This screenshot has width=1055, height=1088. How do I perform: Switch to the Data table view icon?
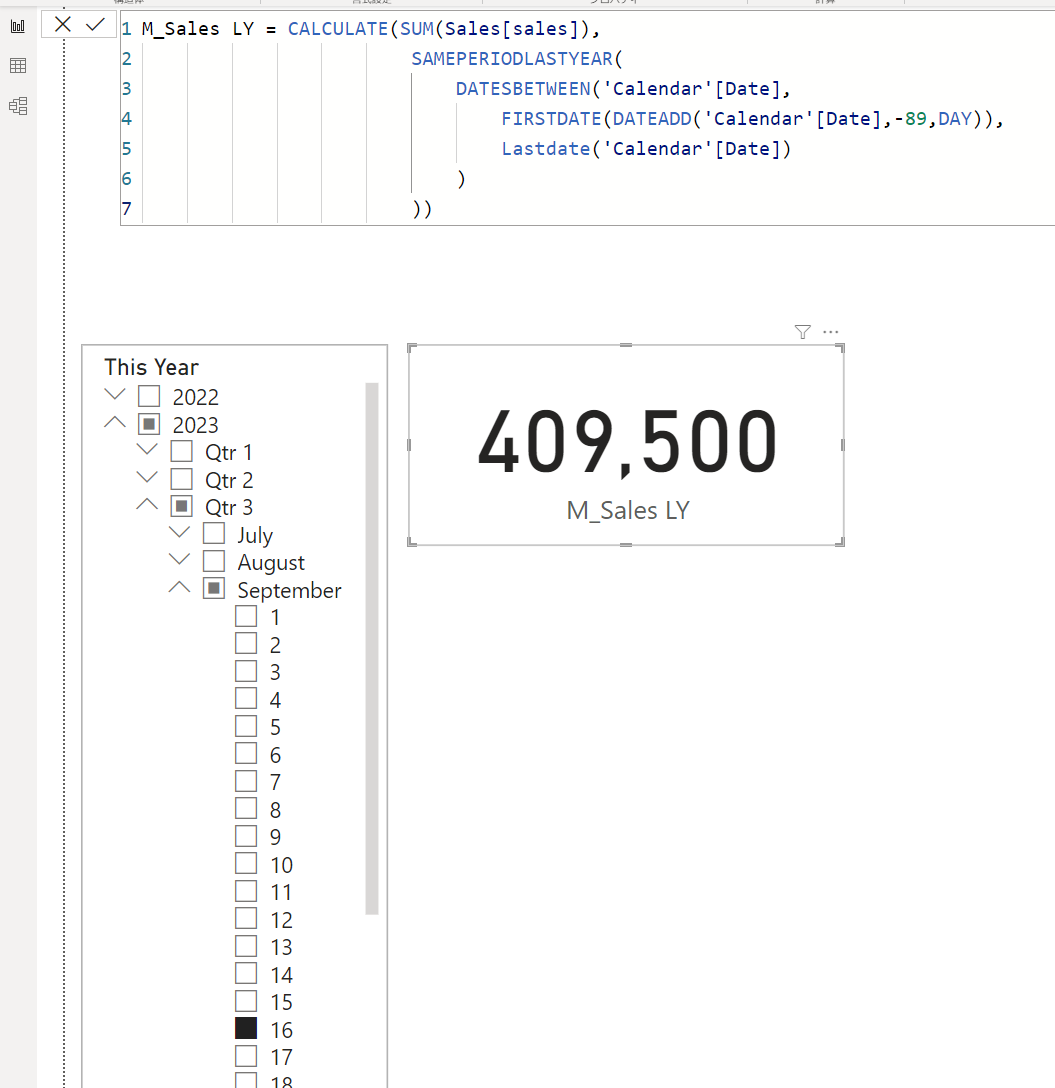pyautogui.click(x=18, y=66)
